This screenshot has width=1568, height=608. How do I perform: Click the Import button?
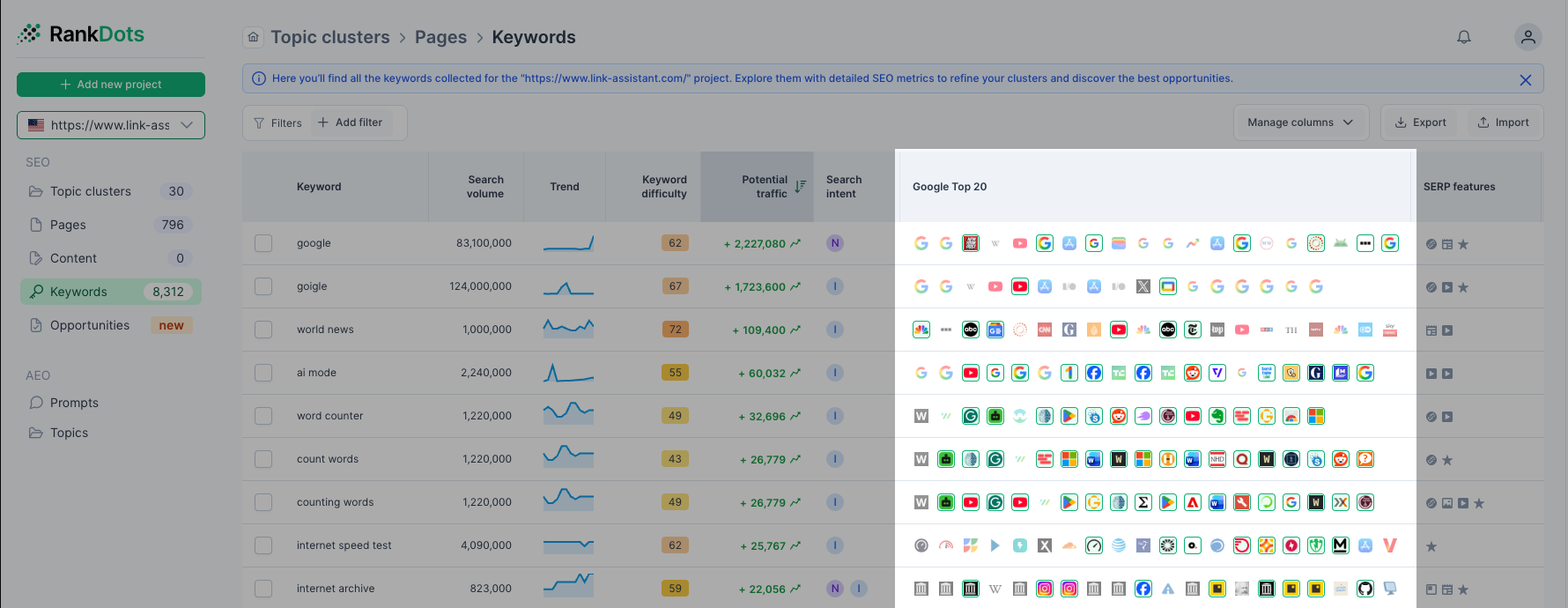click(1503, 122)
